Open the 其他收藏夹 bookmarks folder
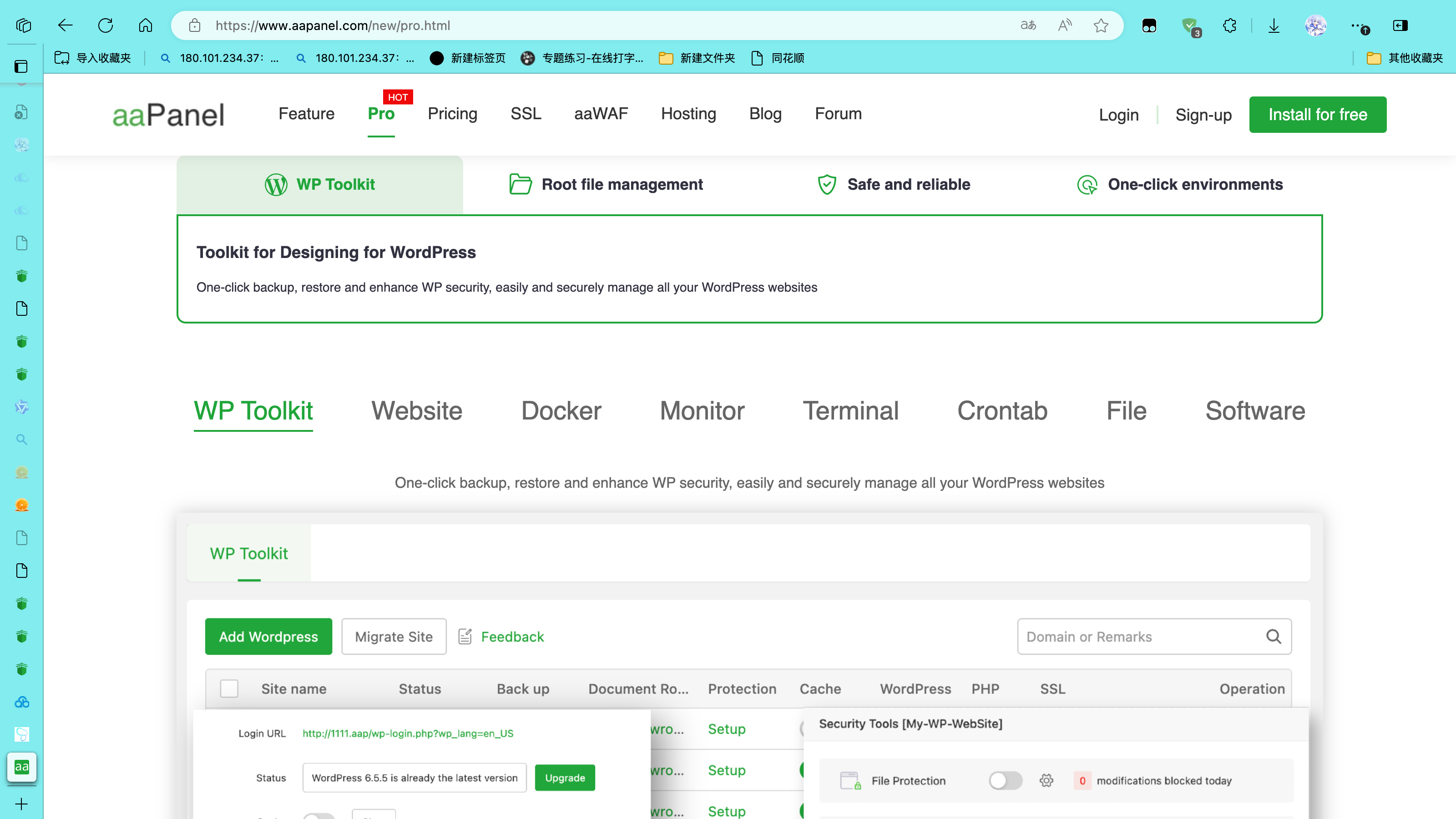Screen dimensions: 1456x819 pos(1405,58)
